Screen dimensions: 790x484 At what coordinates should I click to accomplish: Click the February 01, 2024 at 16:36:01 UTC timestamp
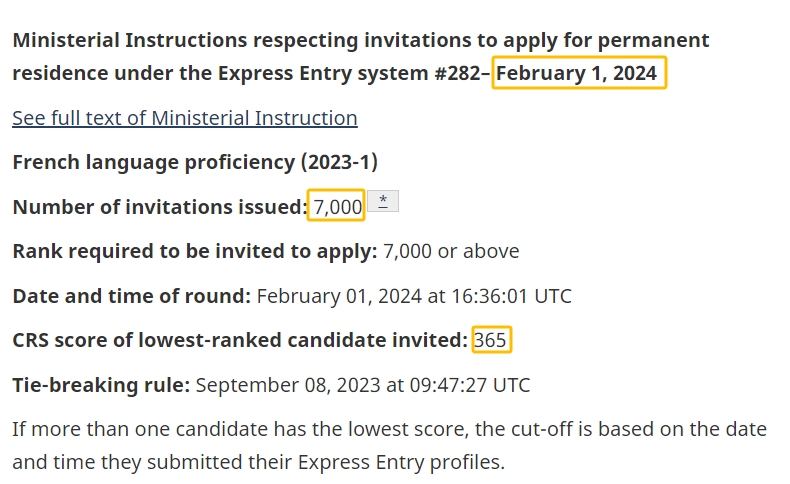tap(414, 296)
